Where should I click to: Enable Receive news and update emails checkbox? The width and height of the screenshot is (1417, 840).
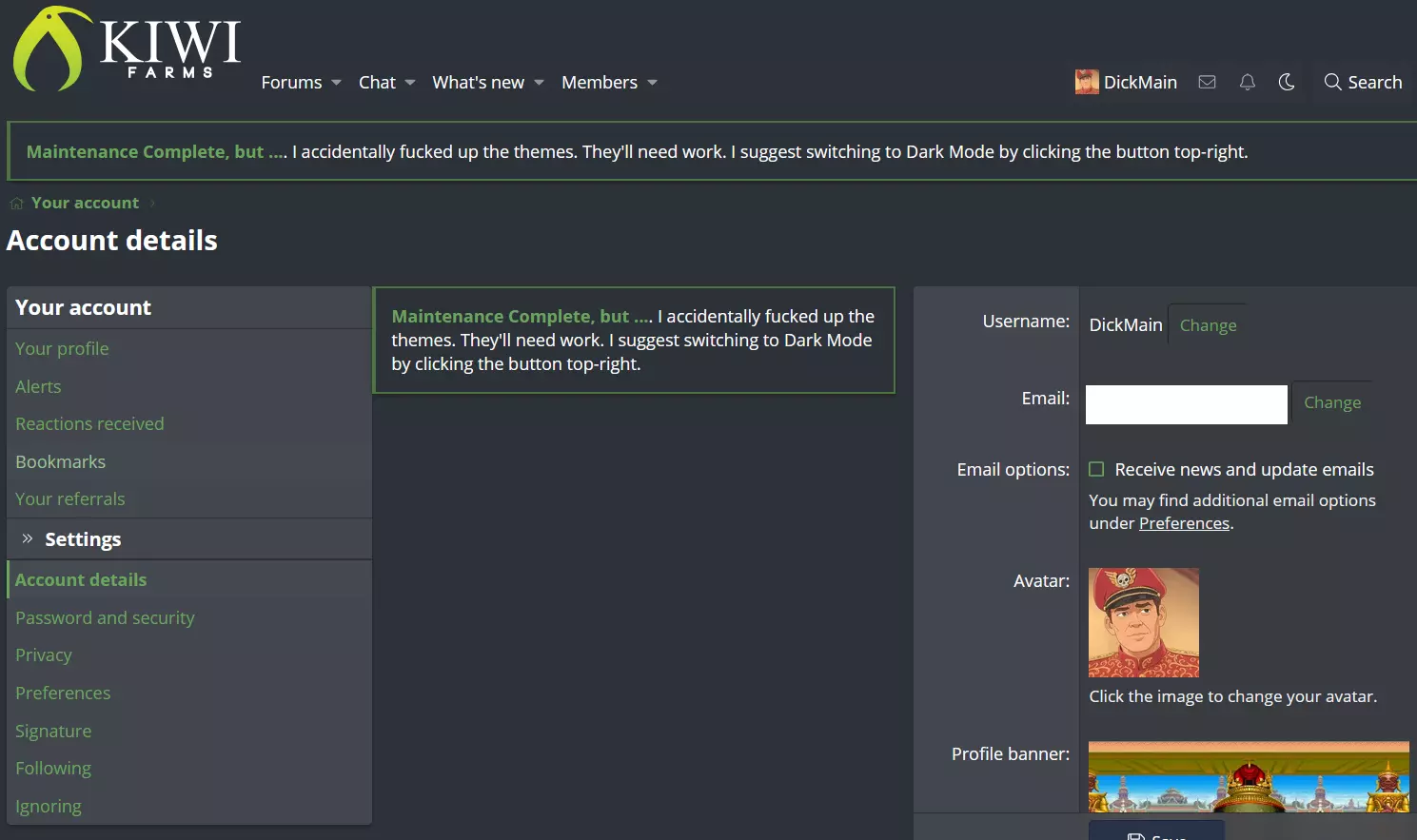(x=1096, y=469)
